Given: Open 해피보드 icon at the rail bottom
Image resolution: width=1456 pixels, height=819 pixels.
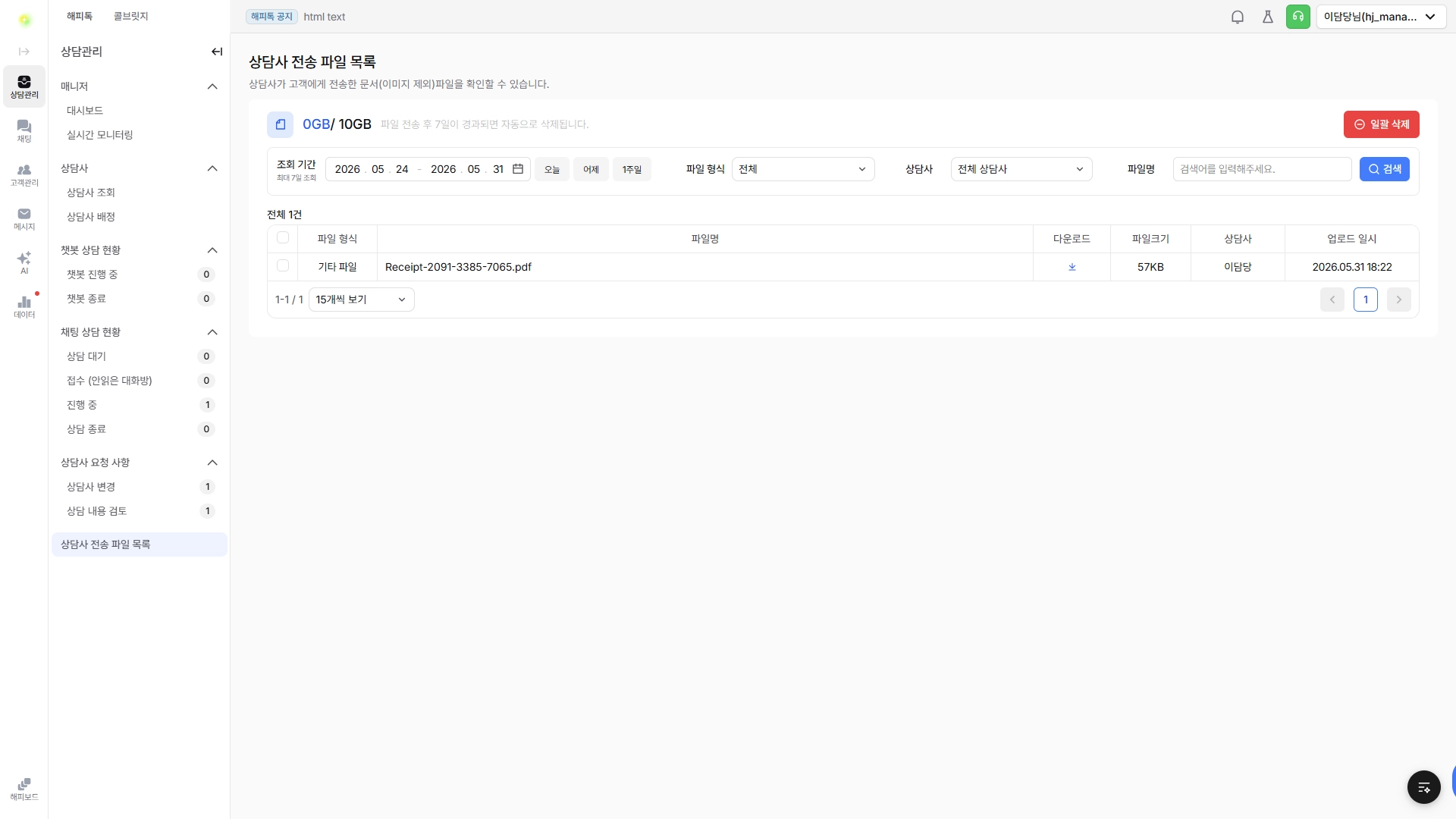Looking at the screenshot, I should point(24,789).
